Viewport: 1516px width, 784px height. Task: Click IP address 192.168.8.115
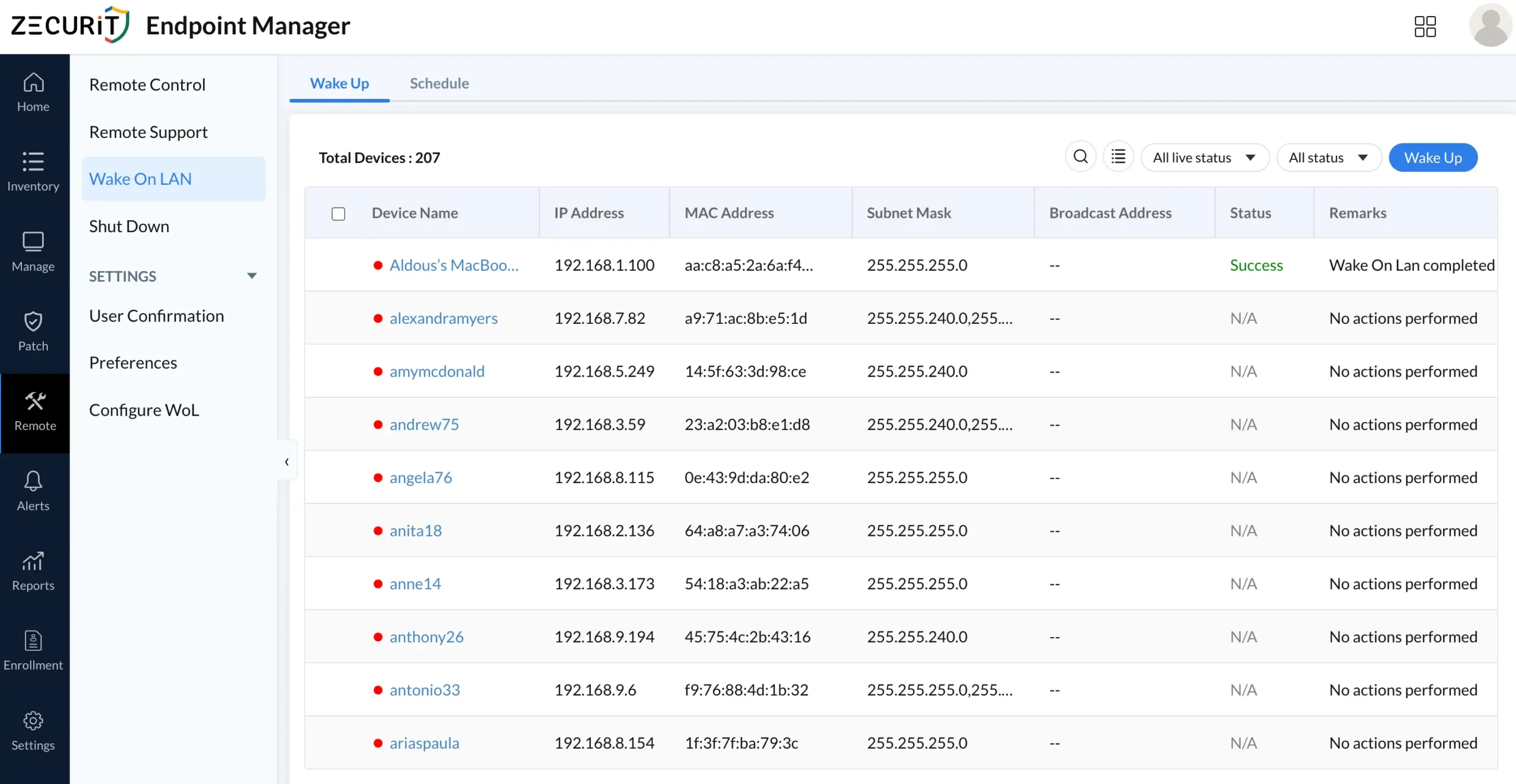604,477
